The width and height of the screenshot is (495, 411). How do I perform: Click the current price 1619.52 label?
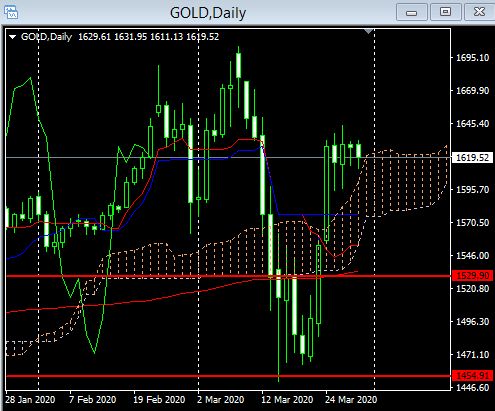[472, 157]
